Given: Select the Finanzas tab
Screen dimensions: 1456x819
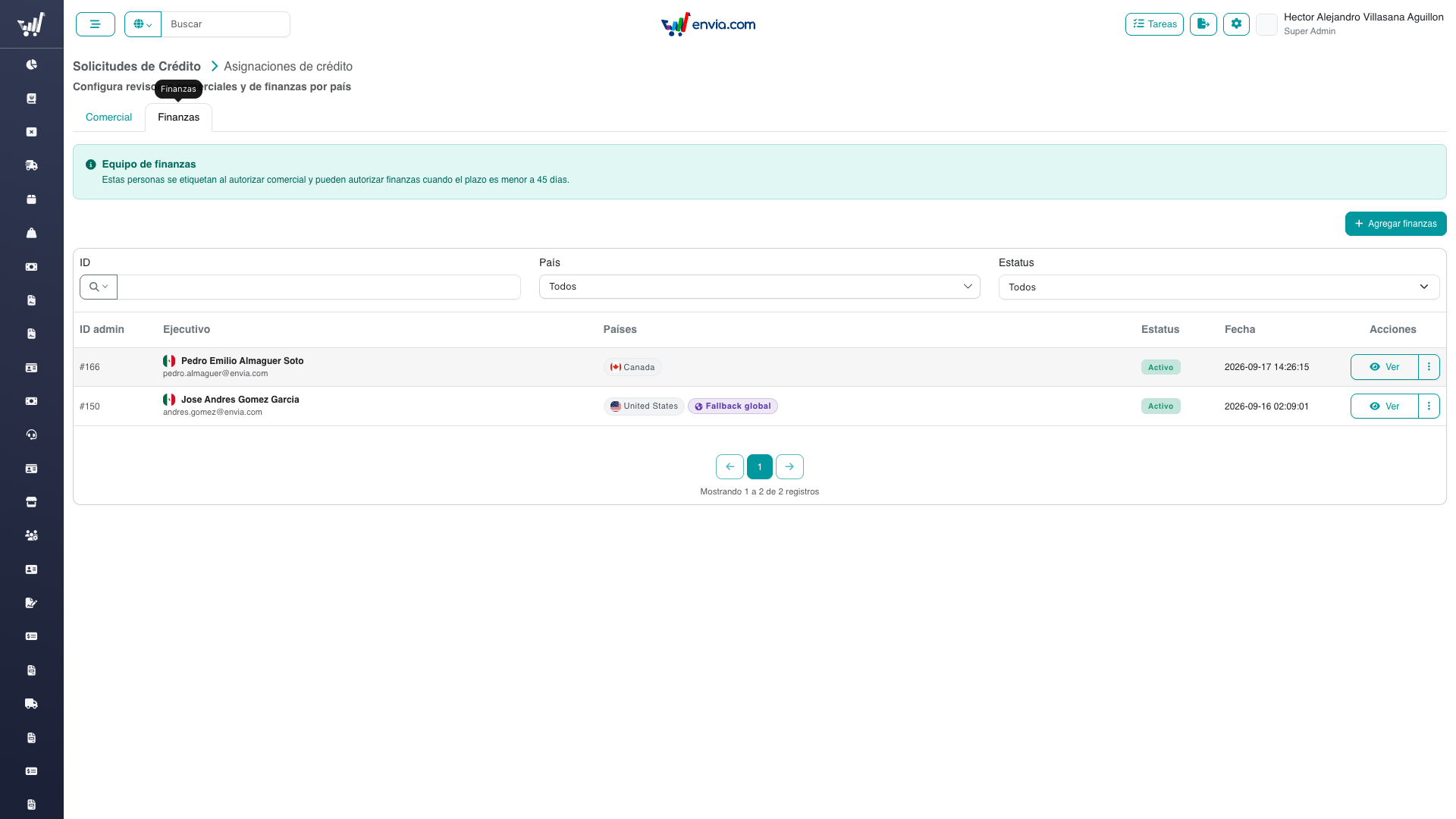Looking at the screenshot, I should [x=179, y=118].
